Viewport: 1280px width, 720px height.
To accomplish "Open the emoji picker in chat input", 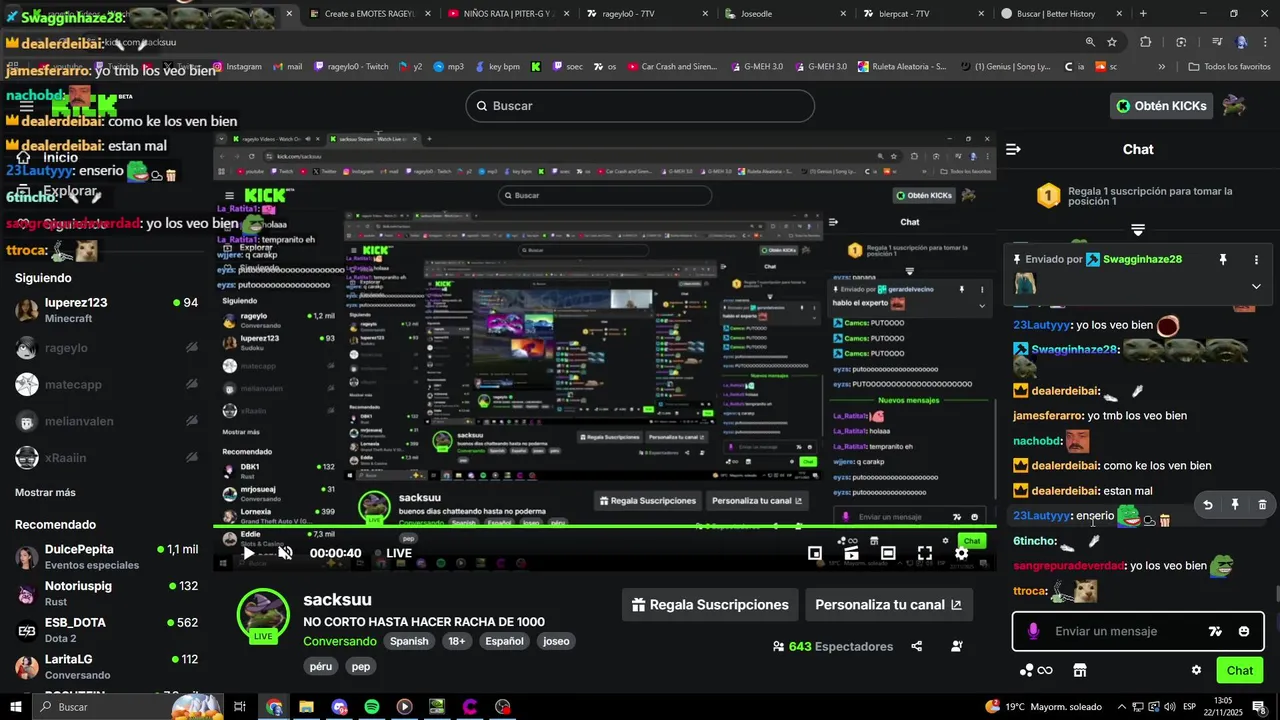I will (x=1244, y=631).
